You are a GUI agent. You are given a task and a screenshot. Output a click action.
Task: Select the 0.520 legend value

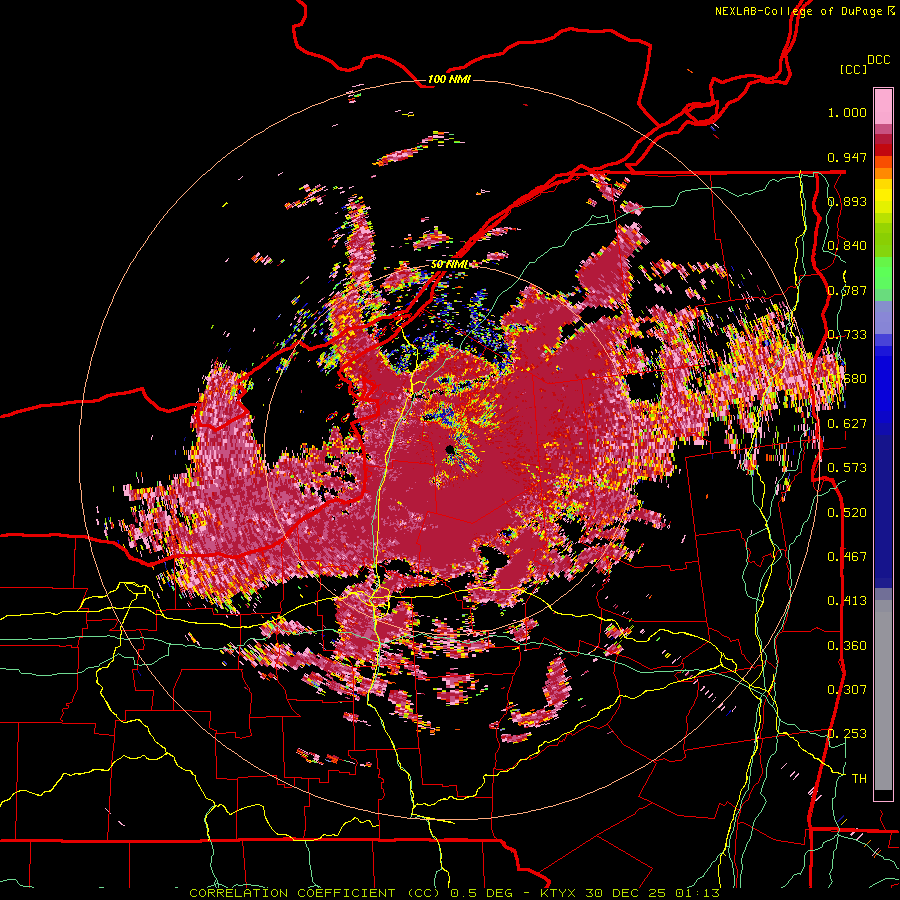pos(847,513)
